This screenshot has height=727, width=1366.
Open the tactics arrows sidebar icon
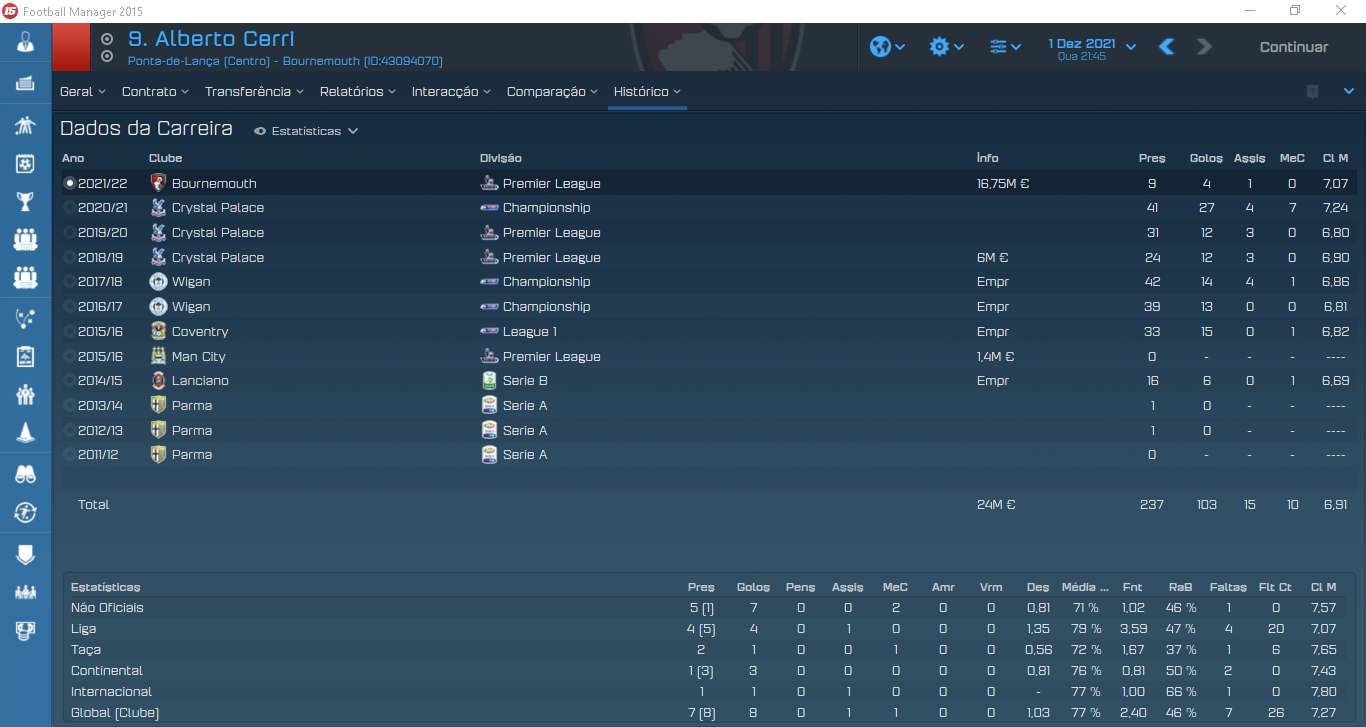pyautogui.click(x=26, y=319)
